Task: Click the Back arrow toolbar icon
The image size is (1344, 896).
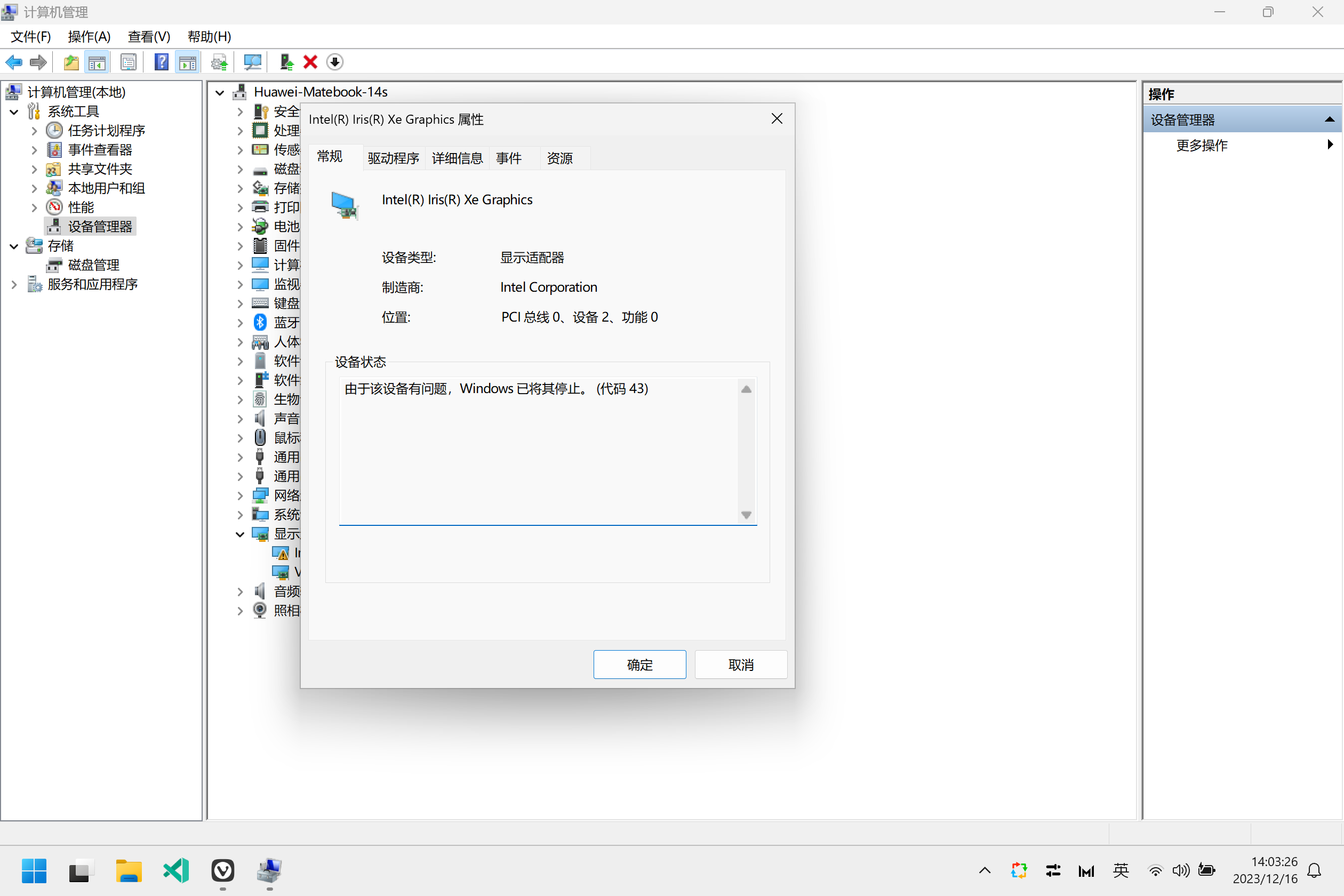Action: tap(14, 62)
